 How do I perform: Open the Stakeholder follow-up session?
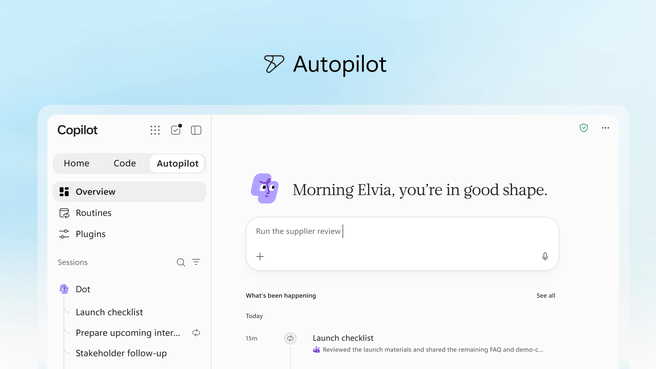click(x=121, y=353)
